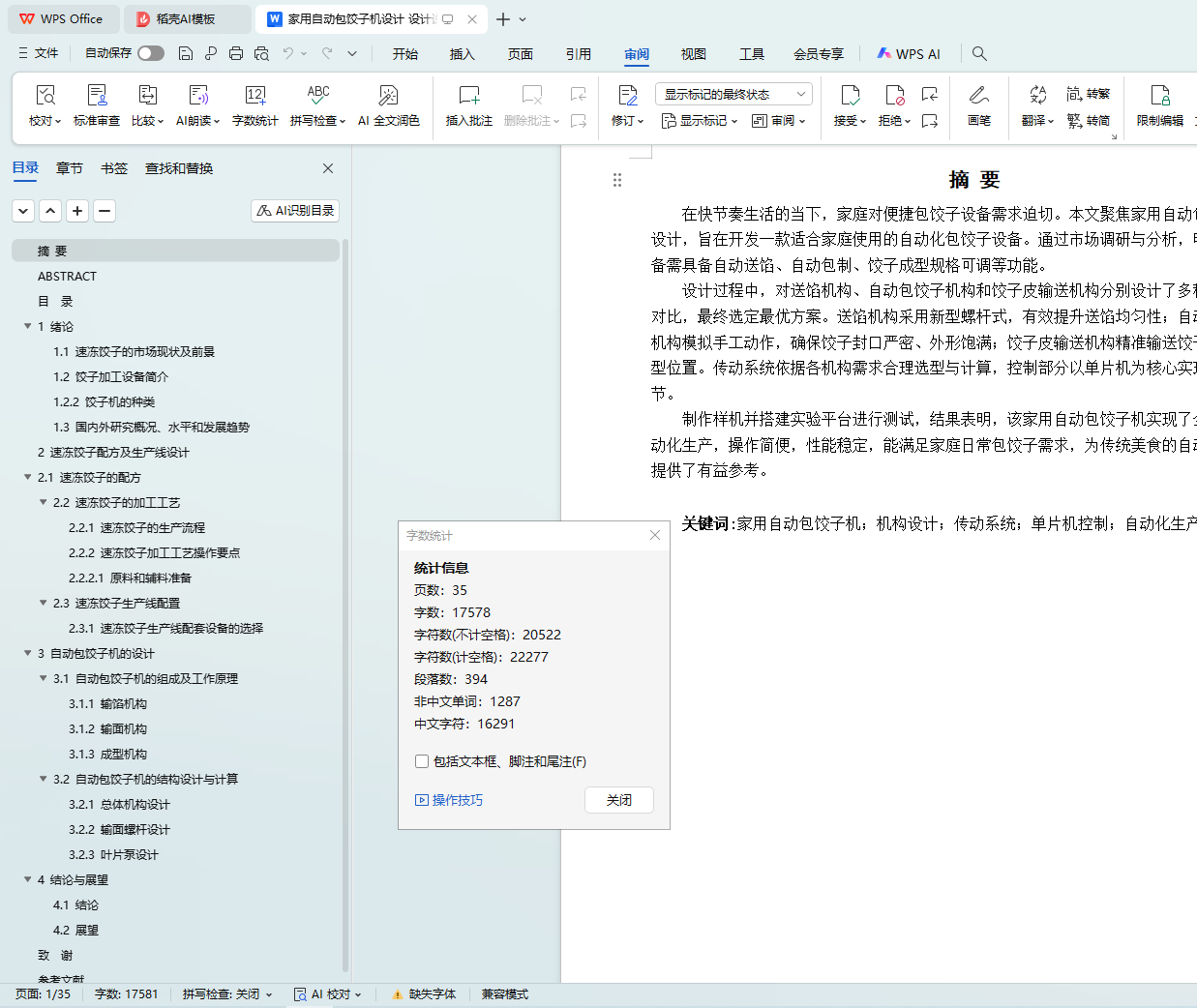Click the 字数统计 word count icon
Image resolution: width=1197 pixels, height=1008 pixels.
255,96
